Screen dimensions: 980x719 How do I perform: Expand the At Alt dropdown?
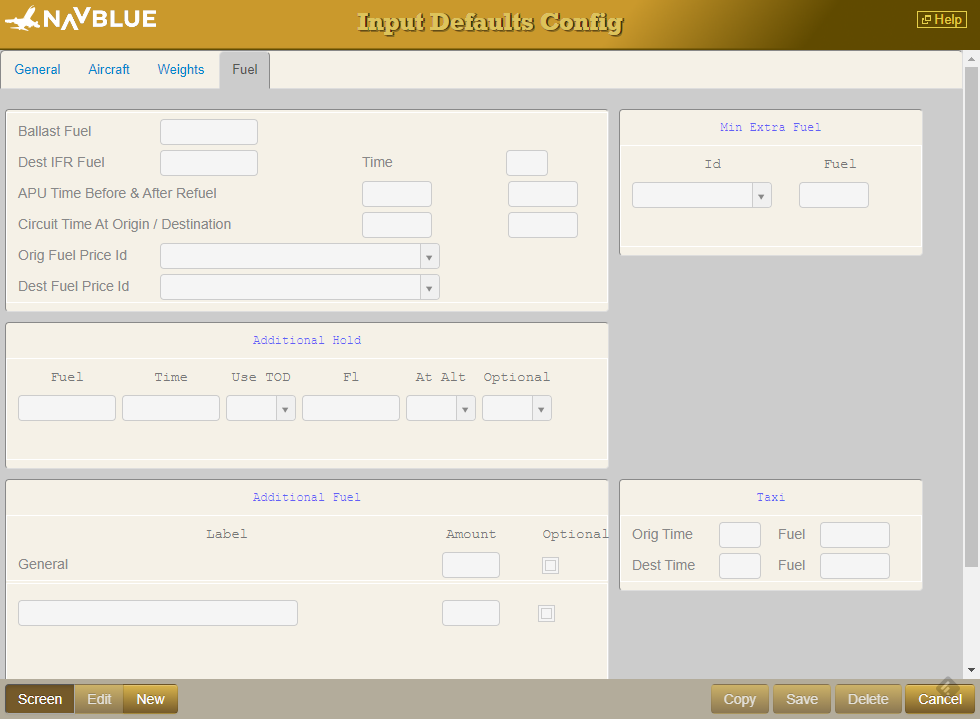point(466,408)
